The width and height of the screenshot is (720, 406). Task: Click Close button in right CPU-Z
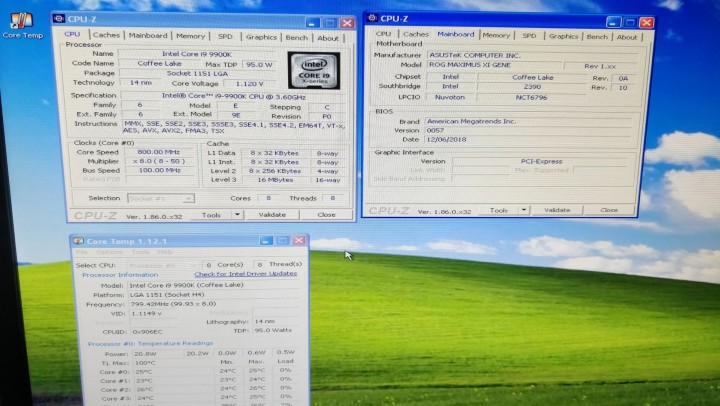609,210
